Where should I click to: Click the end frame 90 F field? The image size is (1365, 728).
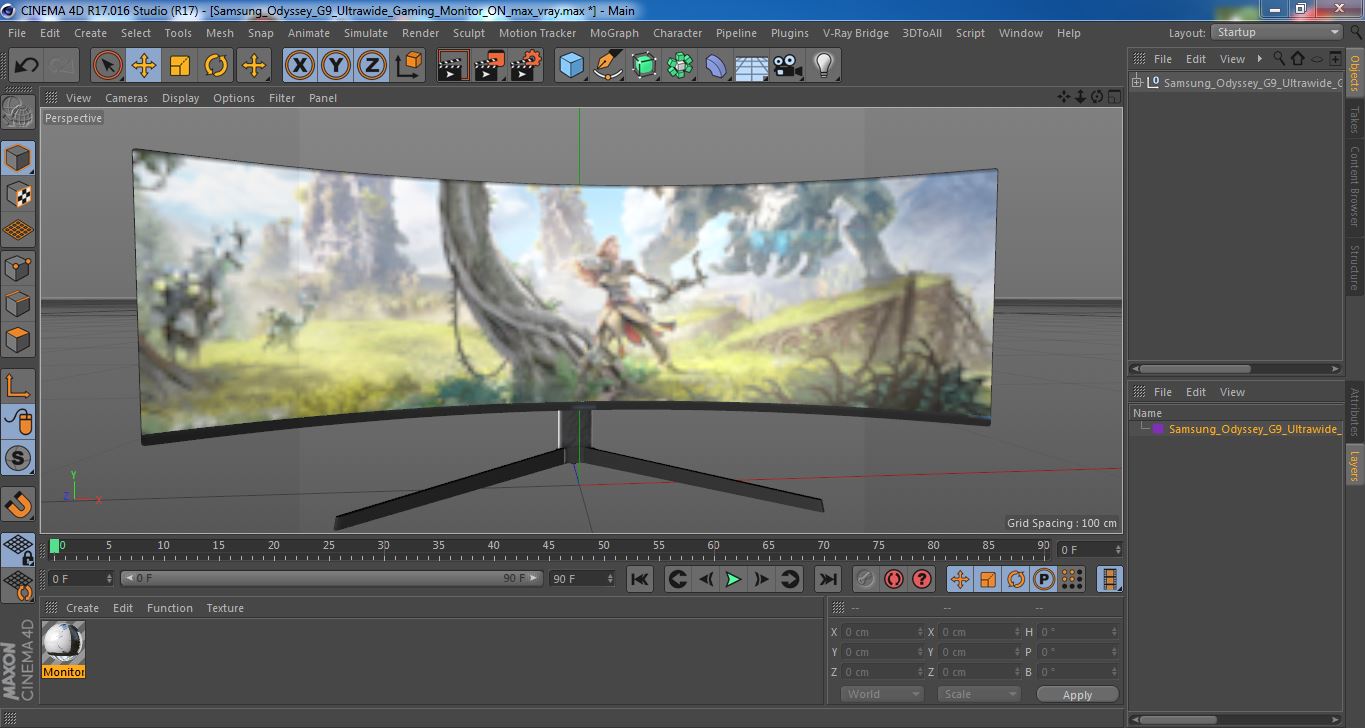pyautogui.click(x=582, y=578)
